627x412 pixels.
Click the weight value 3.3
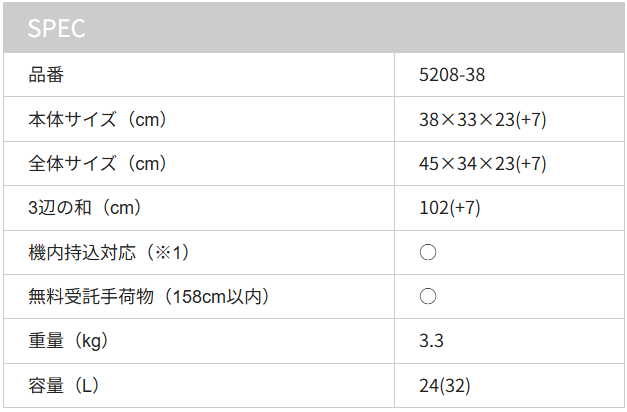click(431, 341)
